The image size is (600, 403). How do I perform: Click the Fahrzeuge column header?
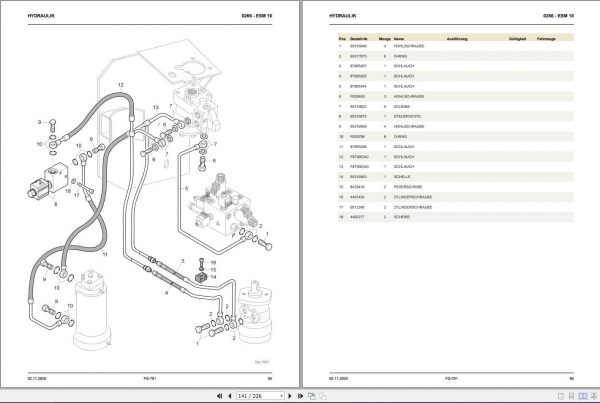[x=546, y=39]
